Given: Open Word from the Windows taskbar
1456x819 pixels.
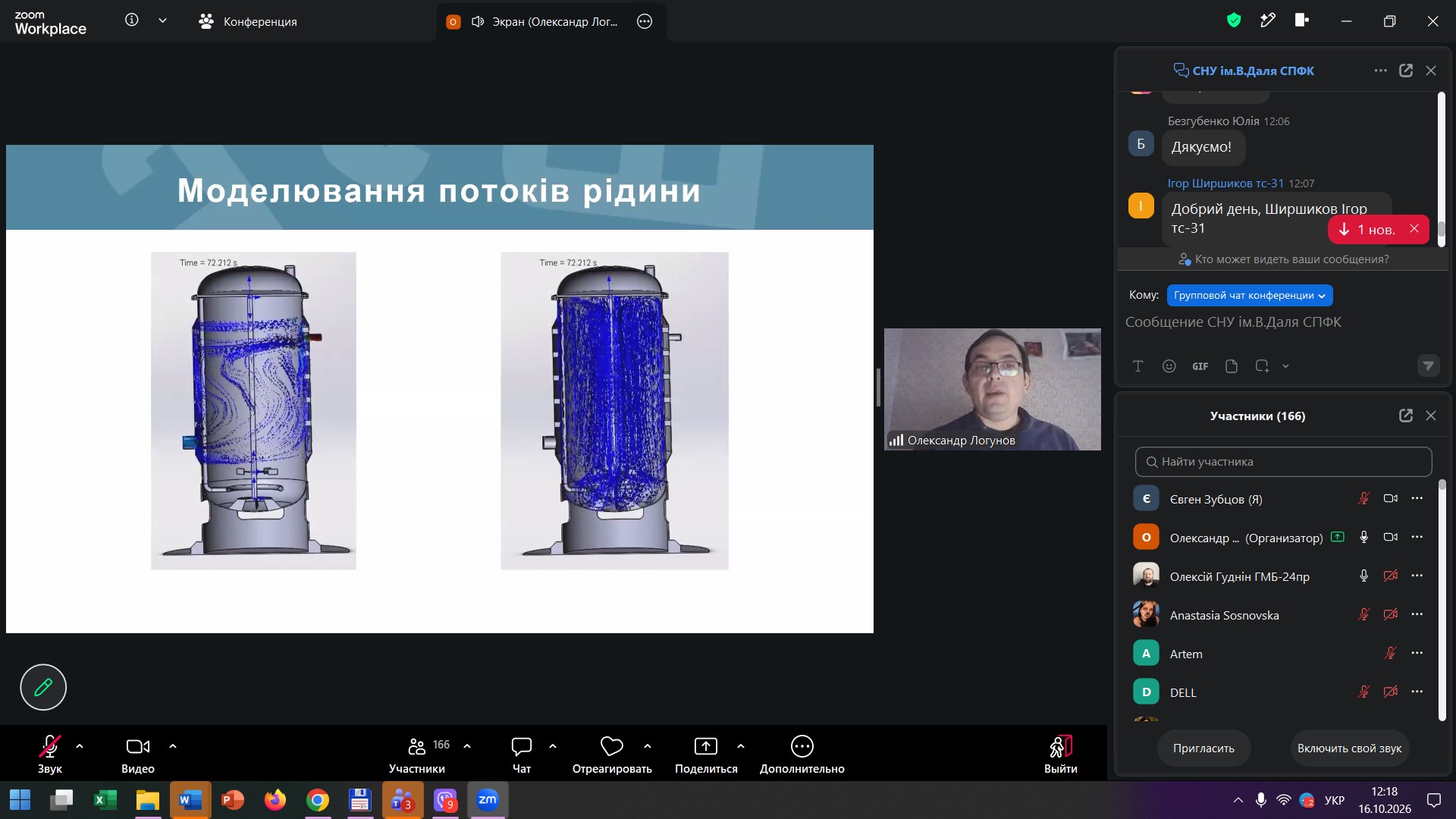Looking at the screenshot, I should click(x=190, y=800).
